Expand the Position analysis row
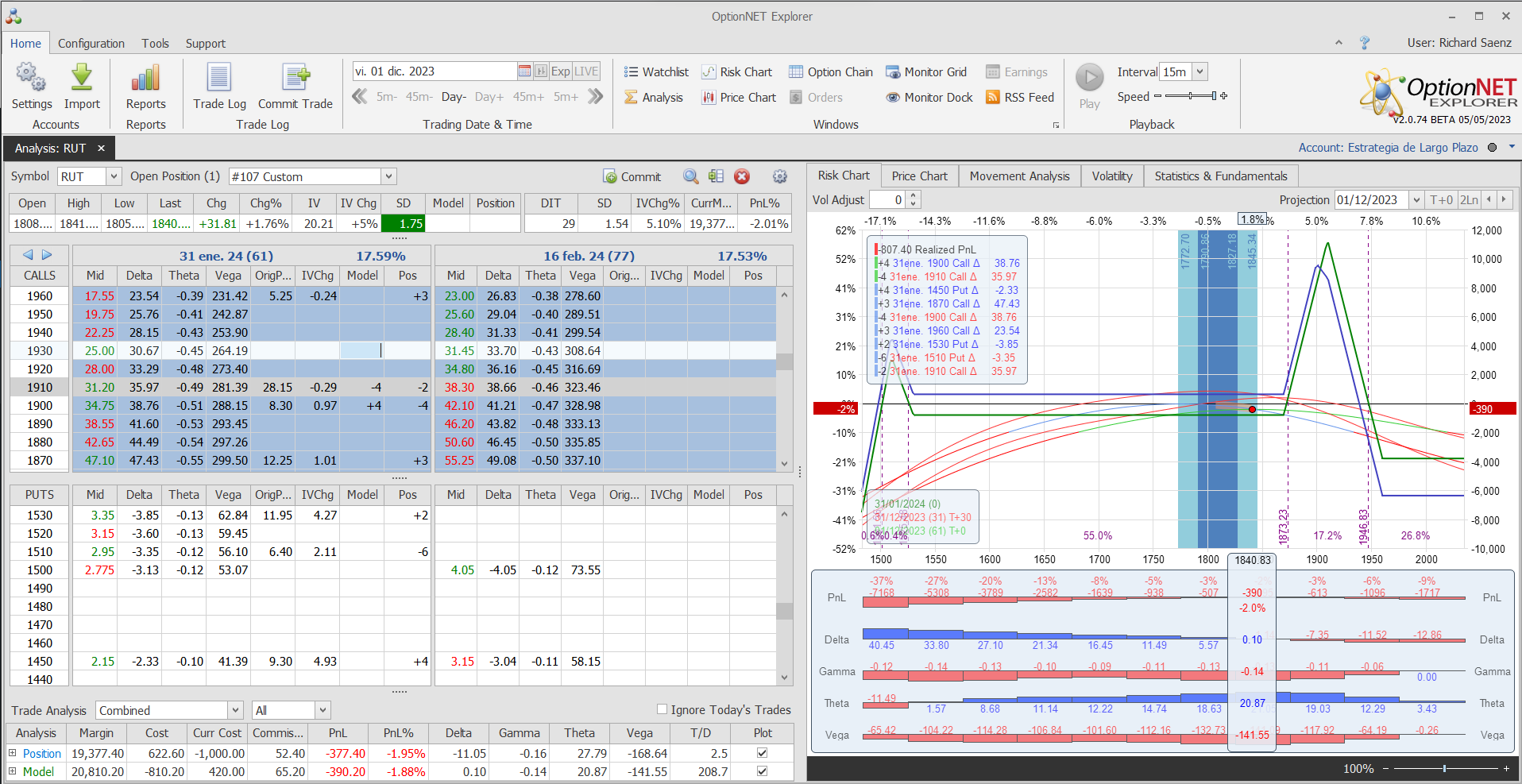Screen dimensions: 1522x784 (x=12, y=753)
